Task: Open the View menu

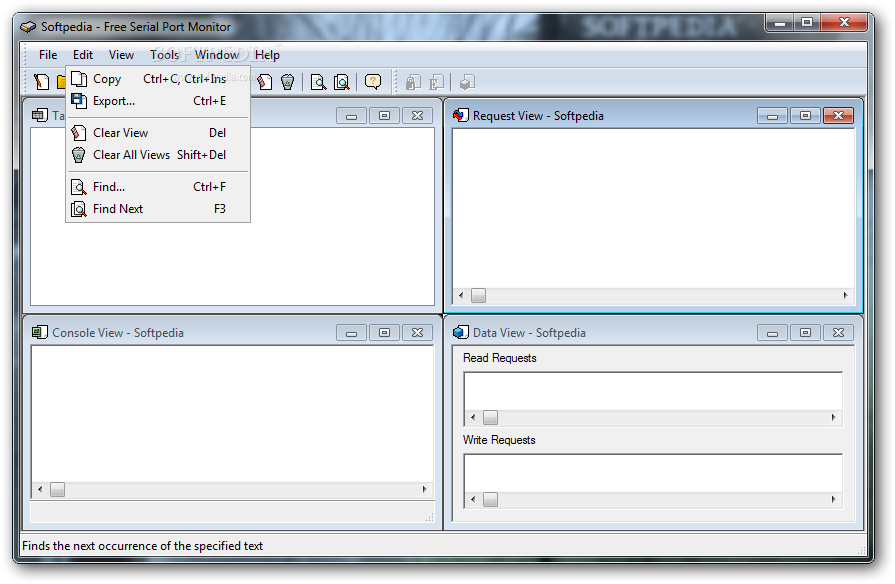Action: (x=121, y=55)
